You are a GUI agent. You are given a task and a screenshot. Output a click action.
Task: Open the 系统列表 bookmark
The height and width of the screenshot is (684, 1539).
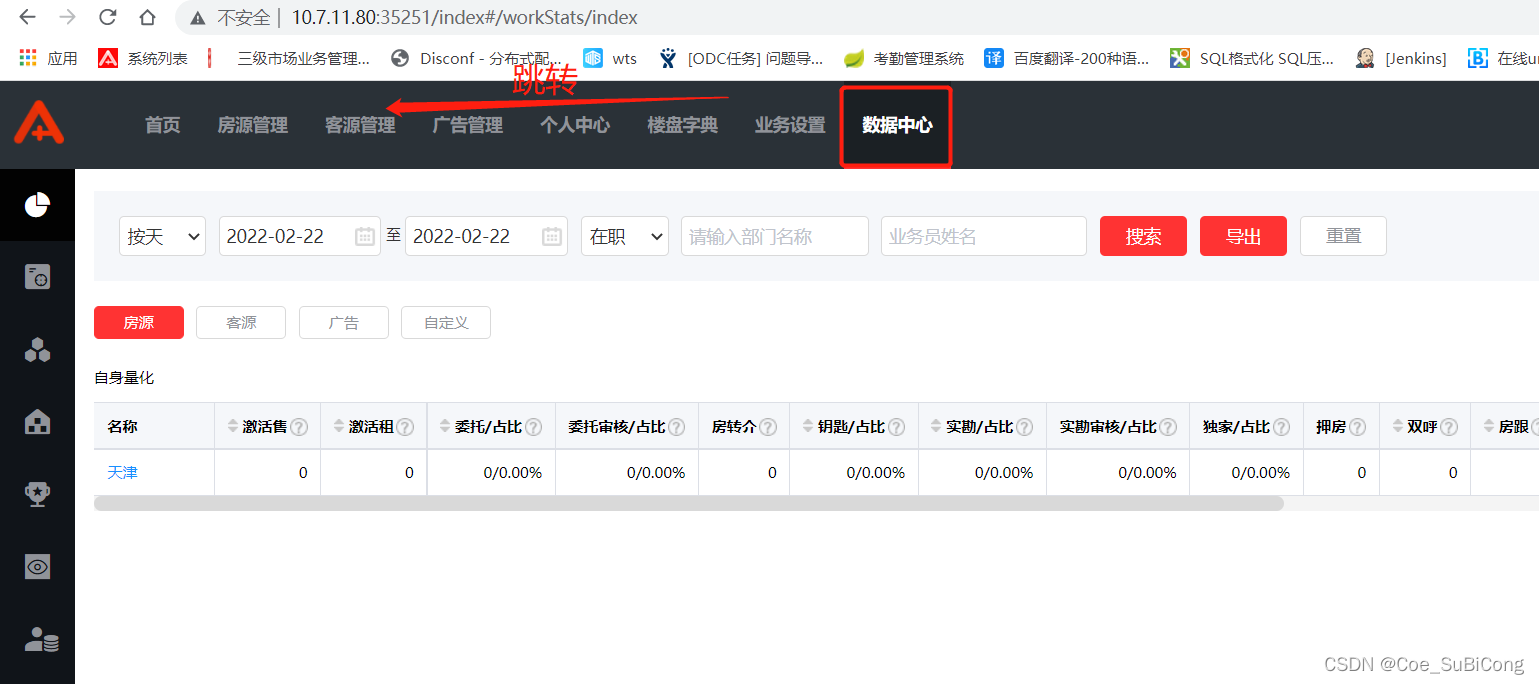pyautogui.click(x=143, y=58)
